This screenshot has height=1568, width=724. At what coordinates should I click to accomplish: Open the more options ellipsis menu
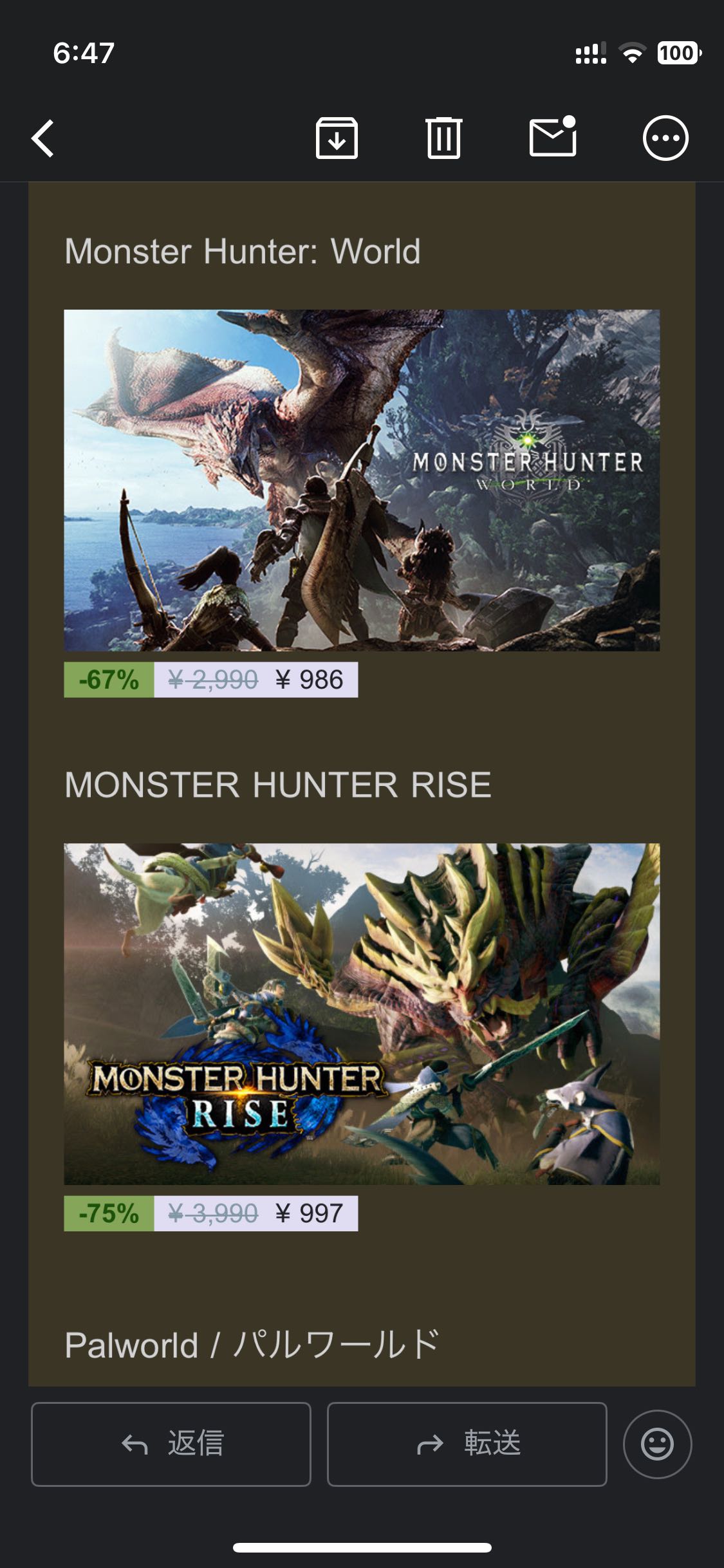(x=665, y=138)
